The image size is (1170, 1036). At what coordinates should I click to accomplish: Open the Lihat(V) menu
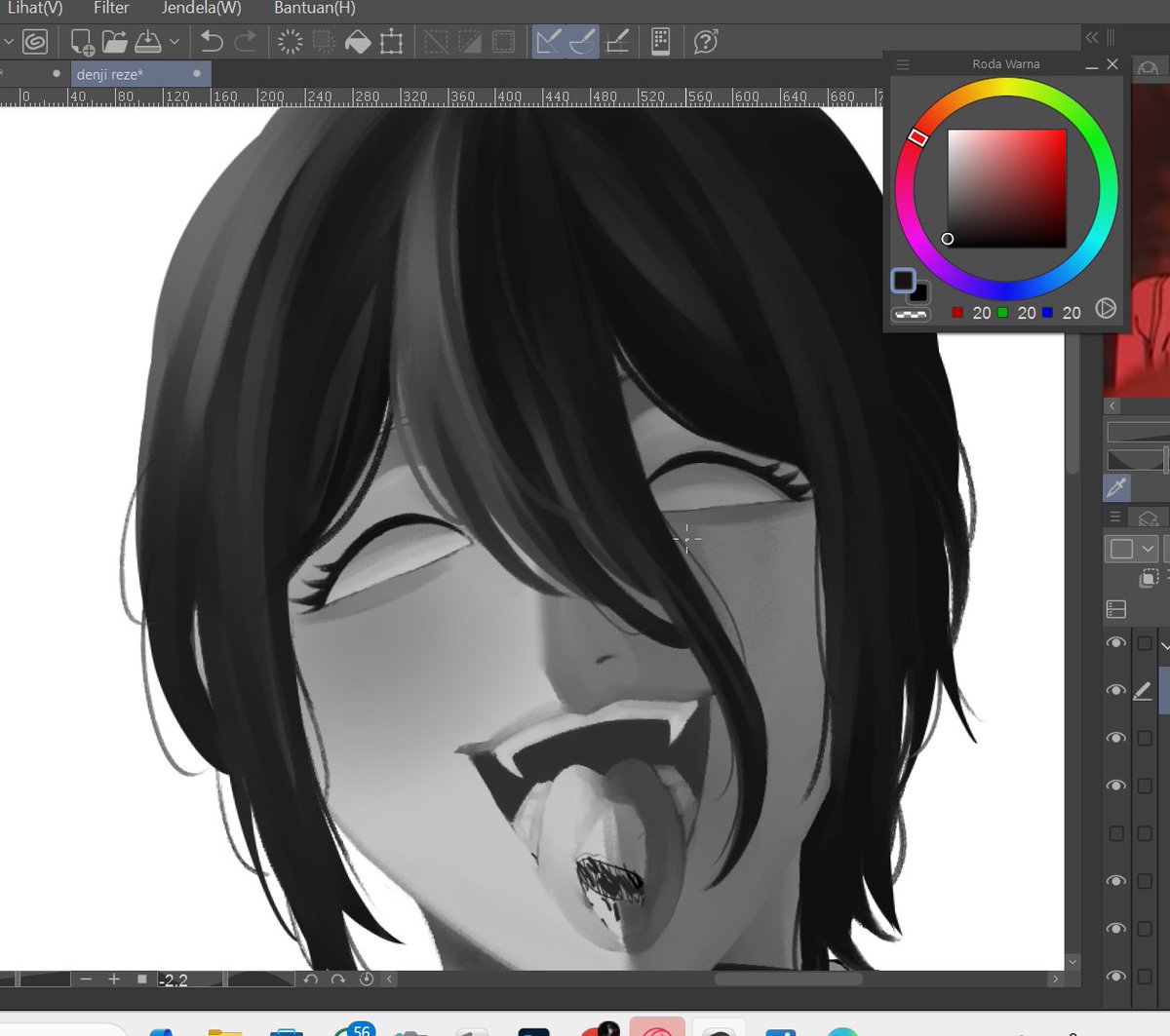35,8
